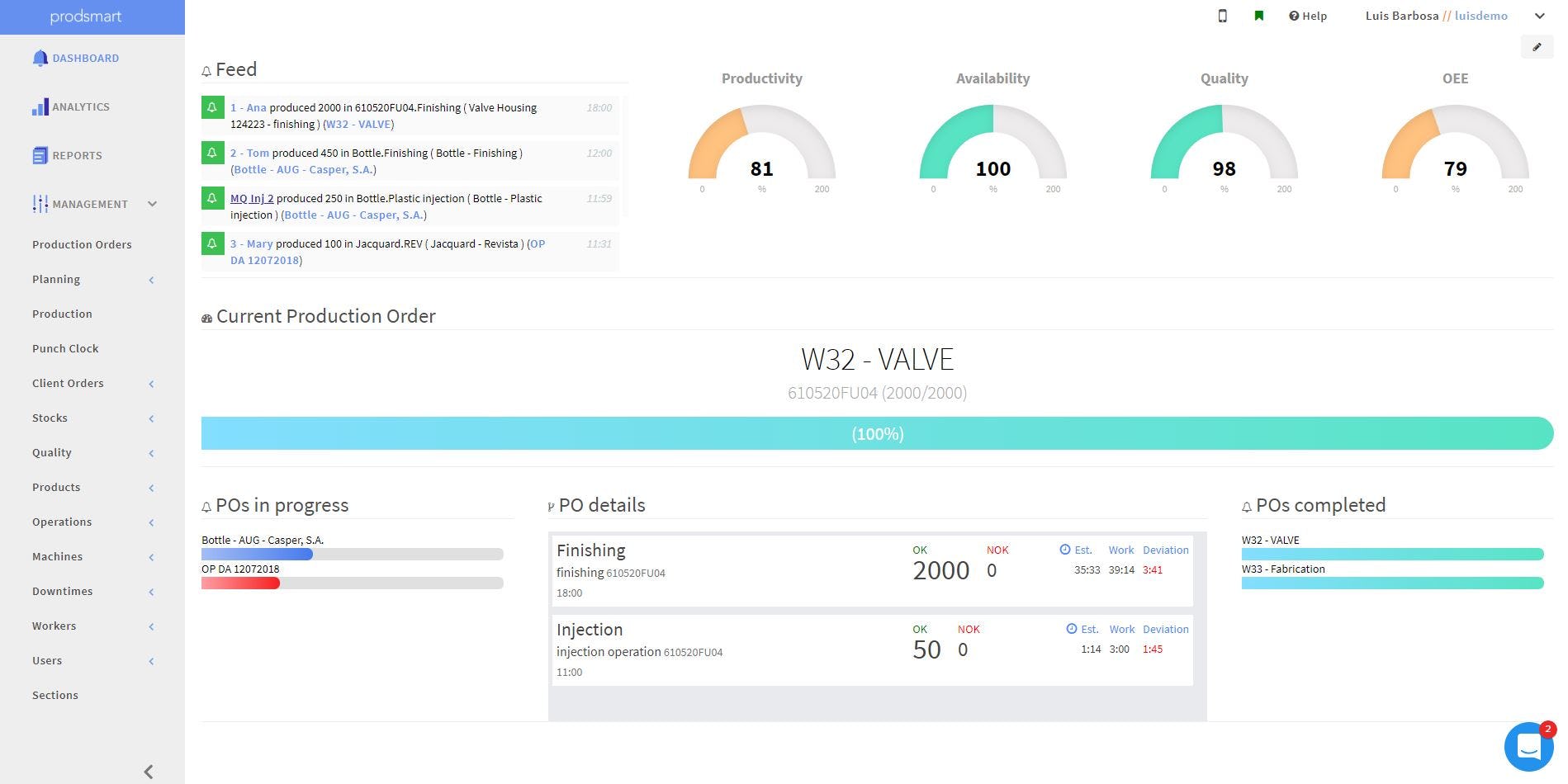This screenshot has height=784, width=1568.
Task: Select the Finishing operation row in PO details
Action: click(871, 570)
